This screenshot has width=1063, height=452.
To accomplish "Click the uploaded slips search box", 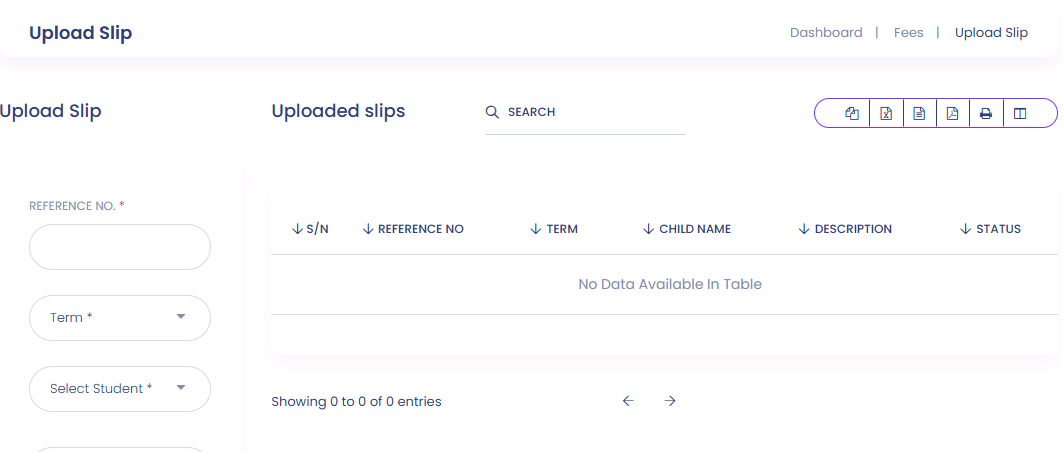I will [590, 112].
